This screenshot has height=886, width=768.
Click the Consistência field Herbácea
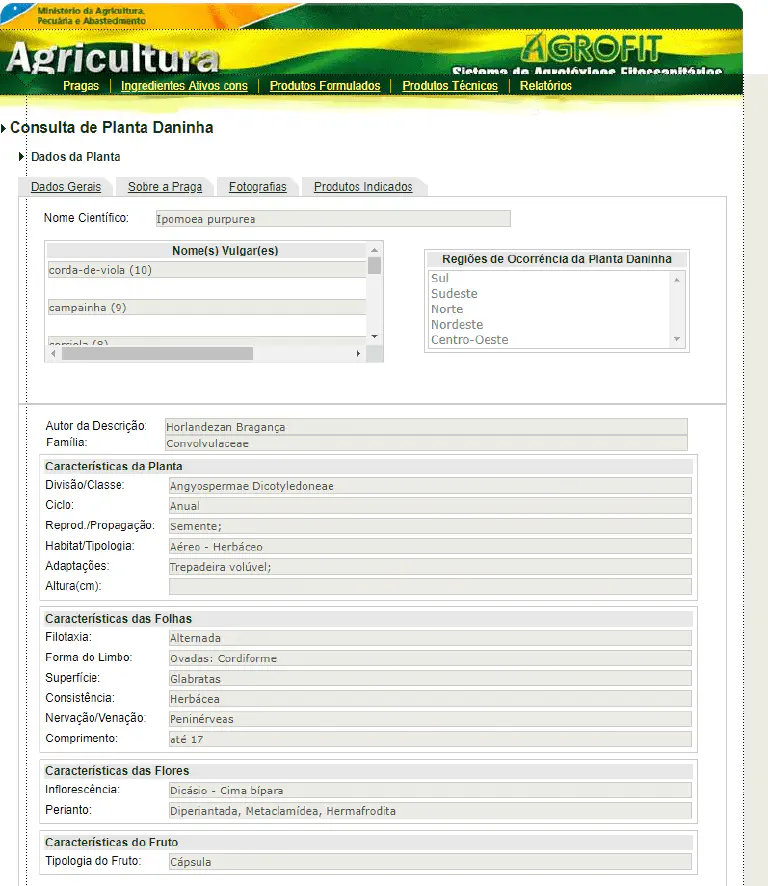[x=430, y=699]
